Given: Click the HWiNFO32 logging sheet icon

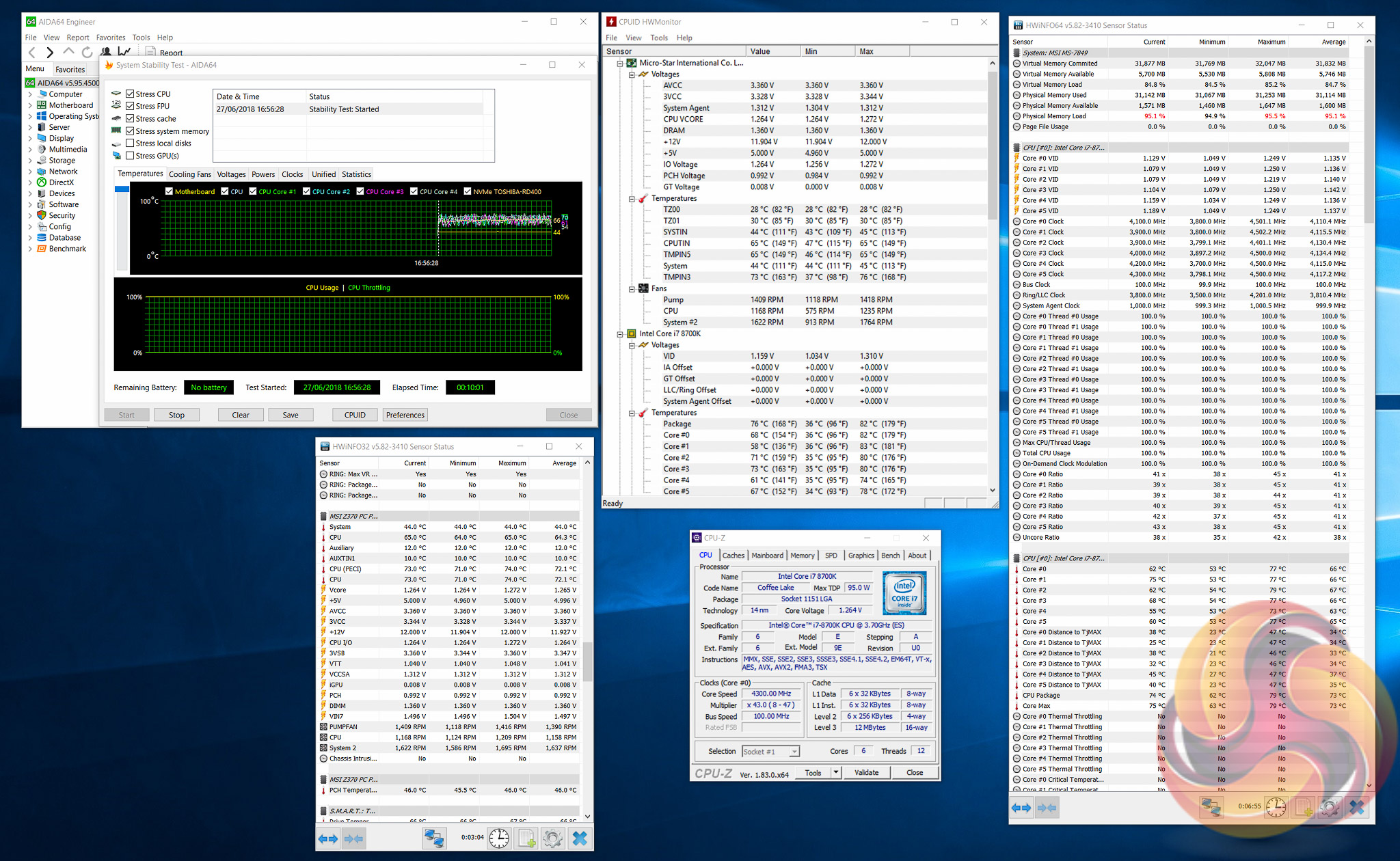Looking at the screenshot, I should click(526, 838).
